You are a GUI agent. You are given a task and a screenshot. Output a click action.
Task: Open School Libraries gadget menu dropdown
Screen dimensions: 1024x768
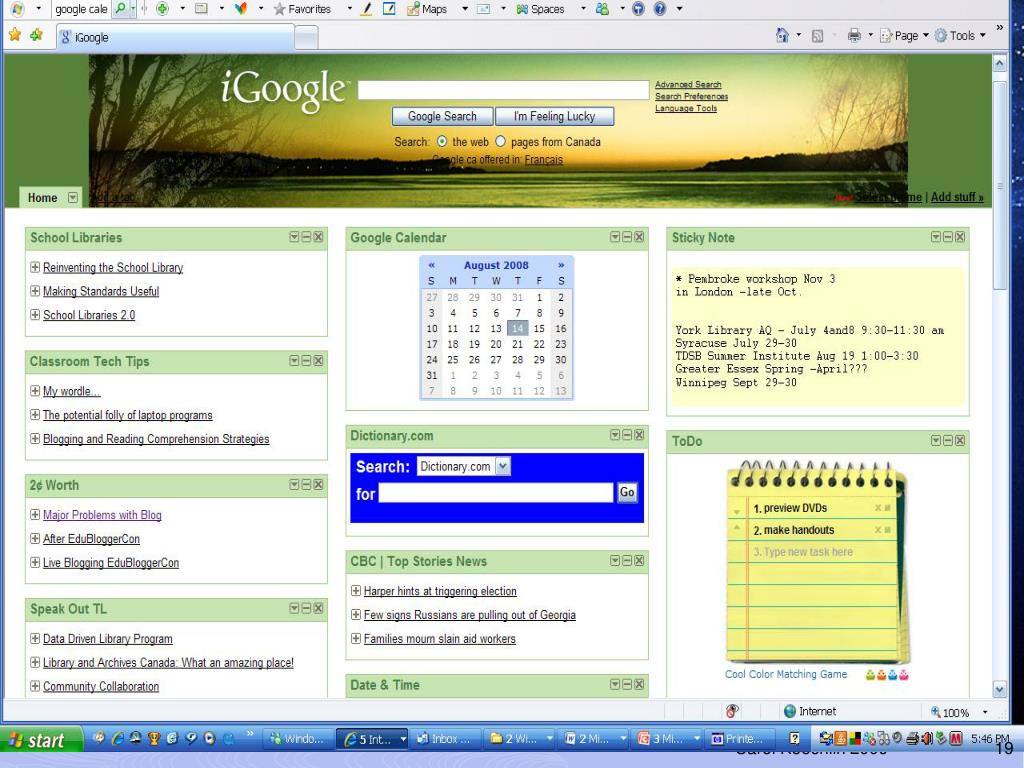coord(294,236)
